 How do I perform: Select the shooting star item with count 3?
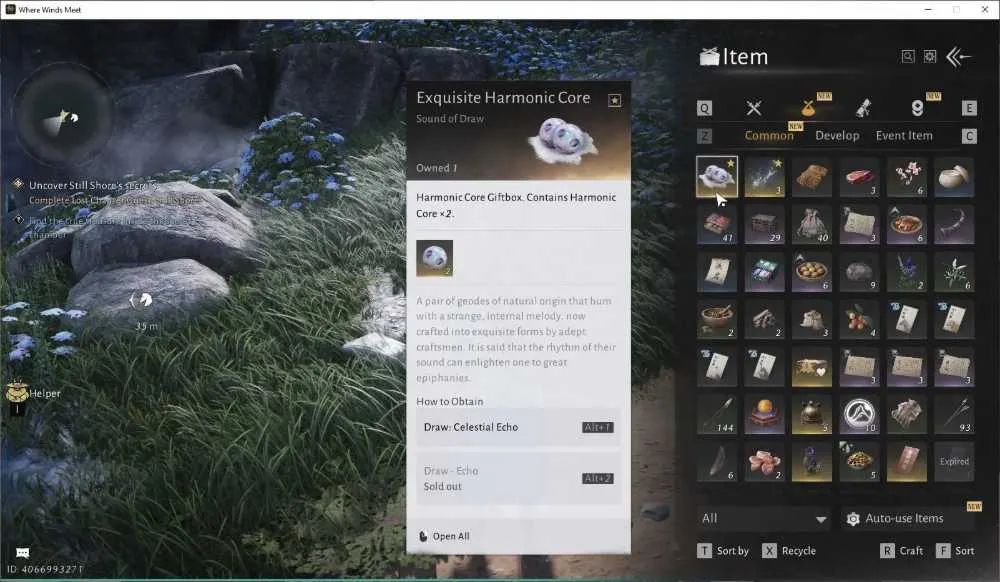(x=764, y=177)
